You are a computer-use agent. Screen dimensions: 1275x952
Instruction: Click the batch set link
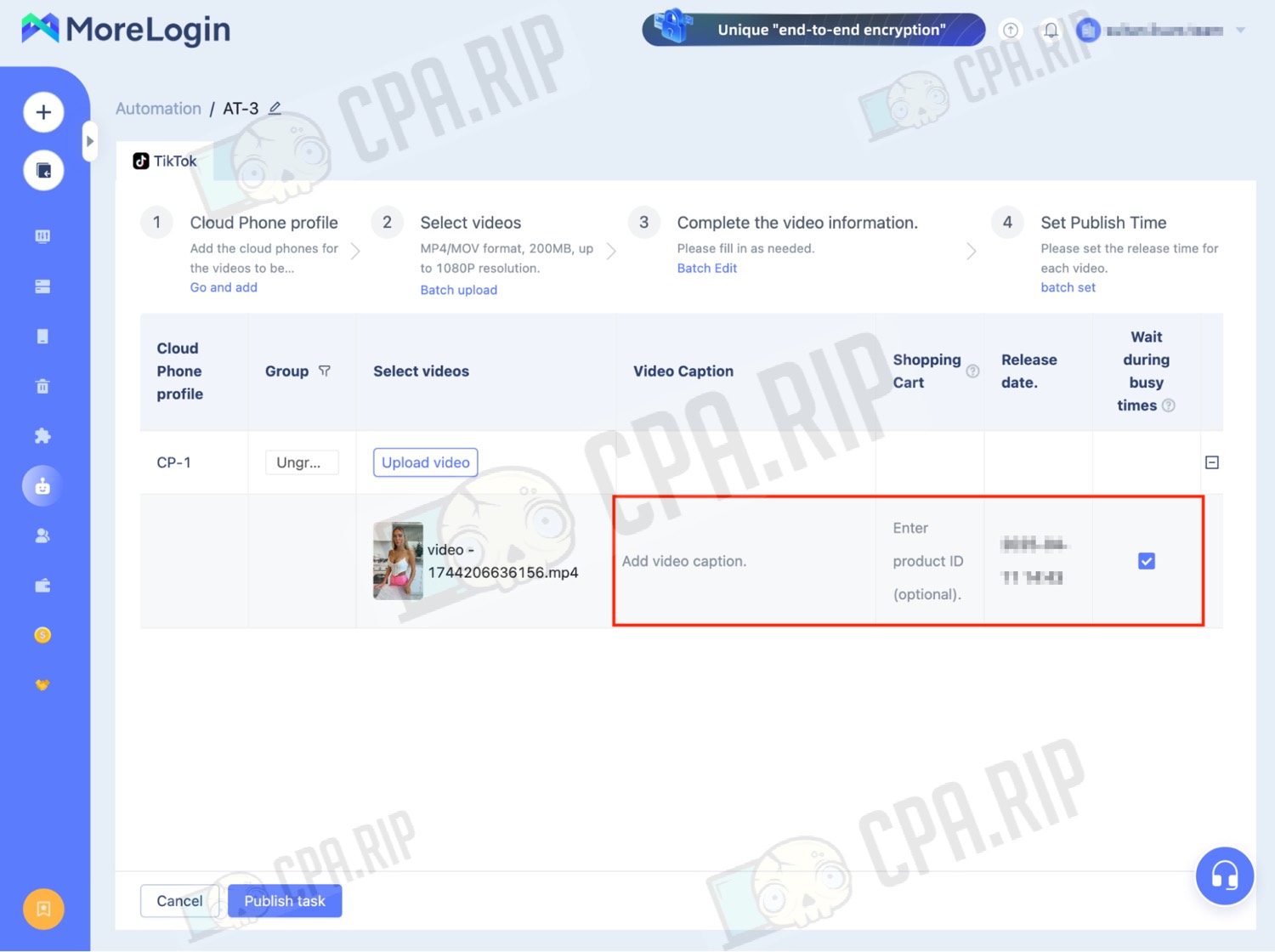coord(1068,287)
